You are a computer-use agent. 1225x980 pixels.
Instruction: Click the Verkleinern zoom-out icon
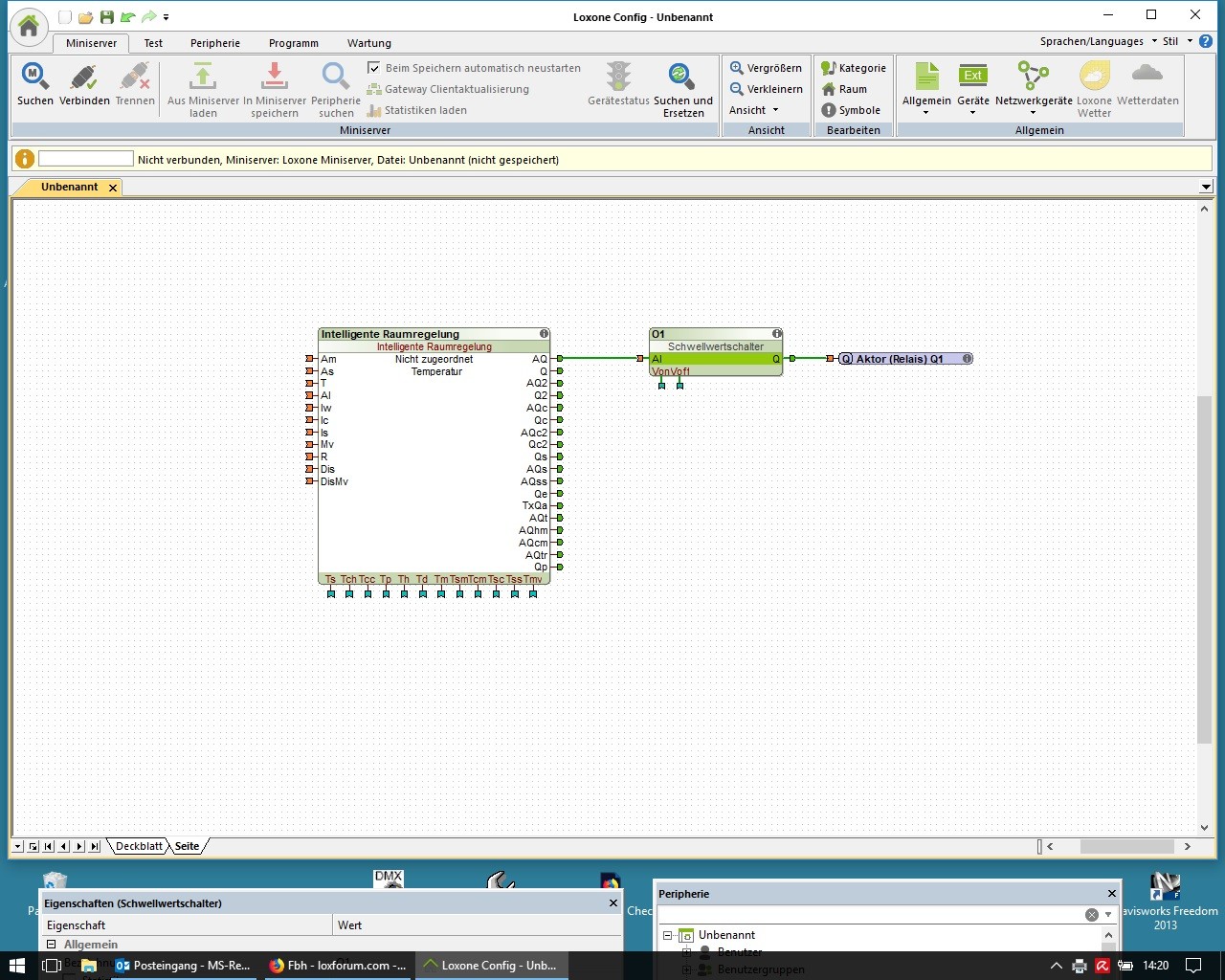(x=737, y=89)
